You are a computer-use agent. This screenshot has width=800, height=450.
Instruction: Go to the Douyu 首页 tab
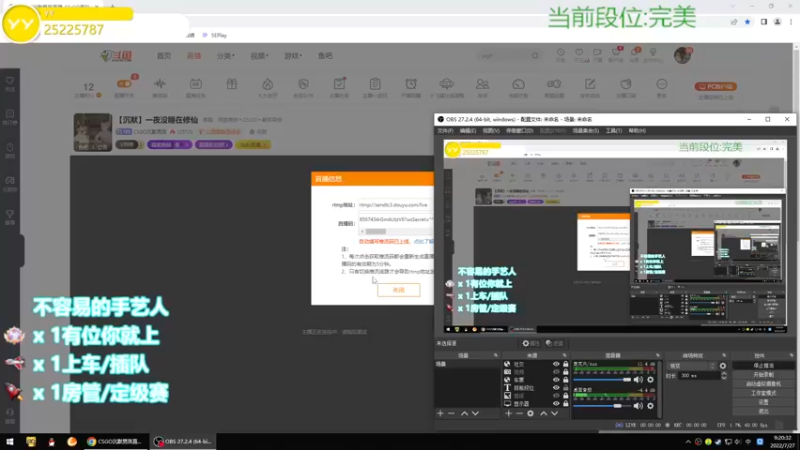pos(164,56)
